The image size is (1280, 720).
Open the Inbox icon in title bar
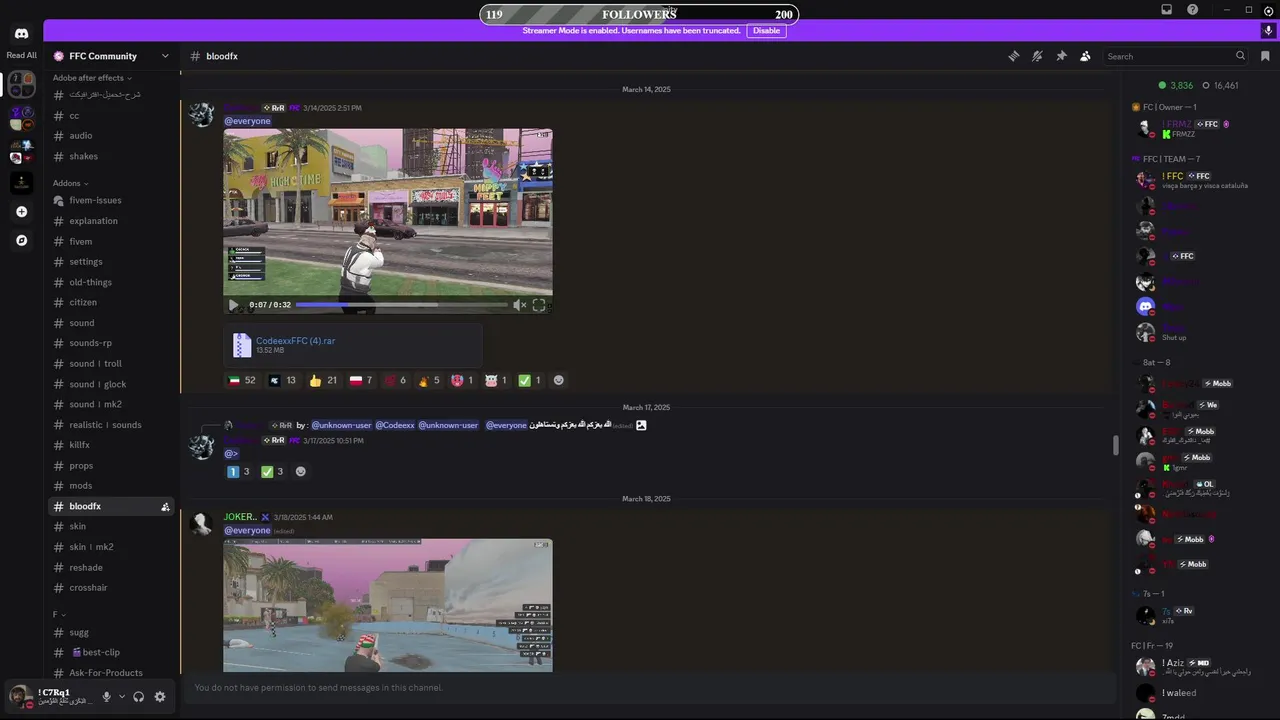[x=1166, y=10]
